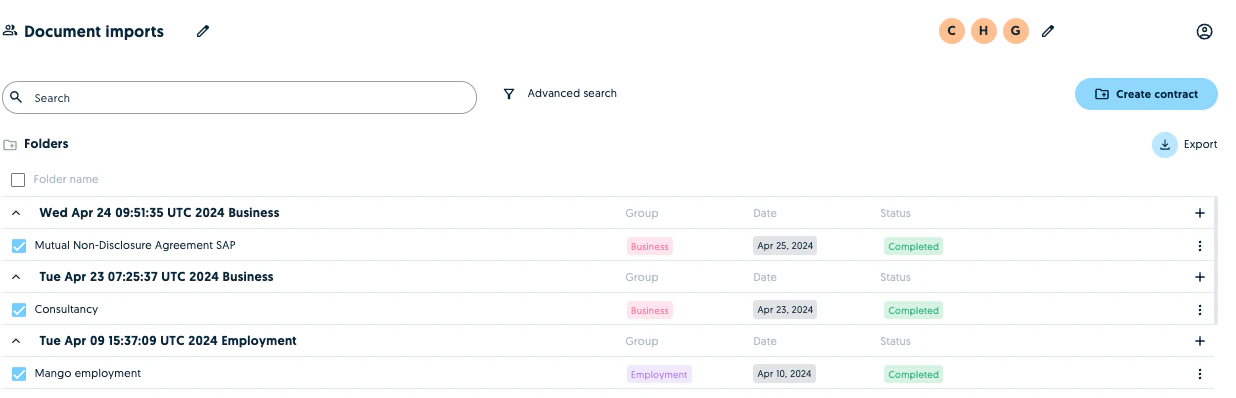Open Mutual Non-Disclosure Agreement SAP document
Screen dimensions: 1236x398
[135, 245]
